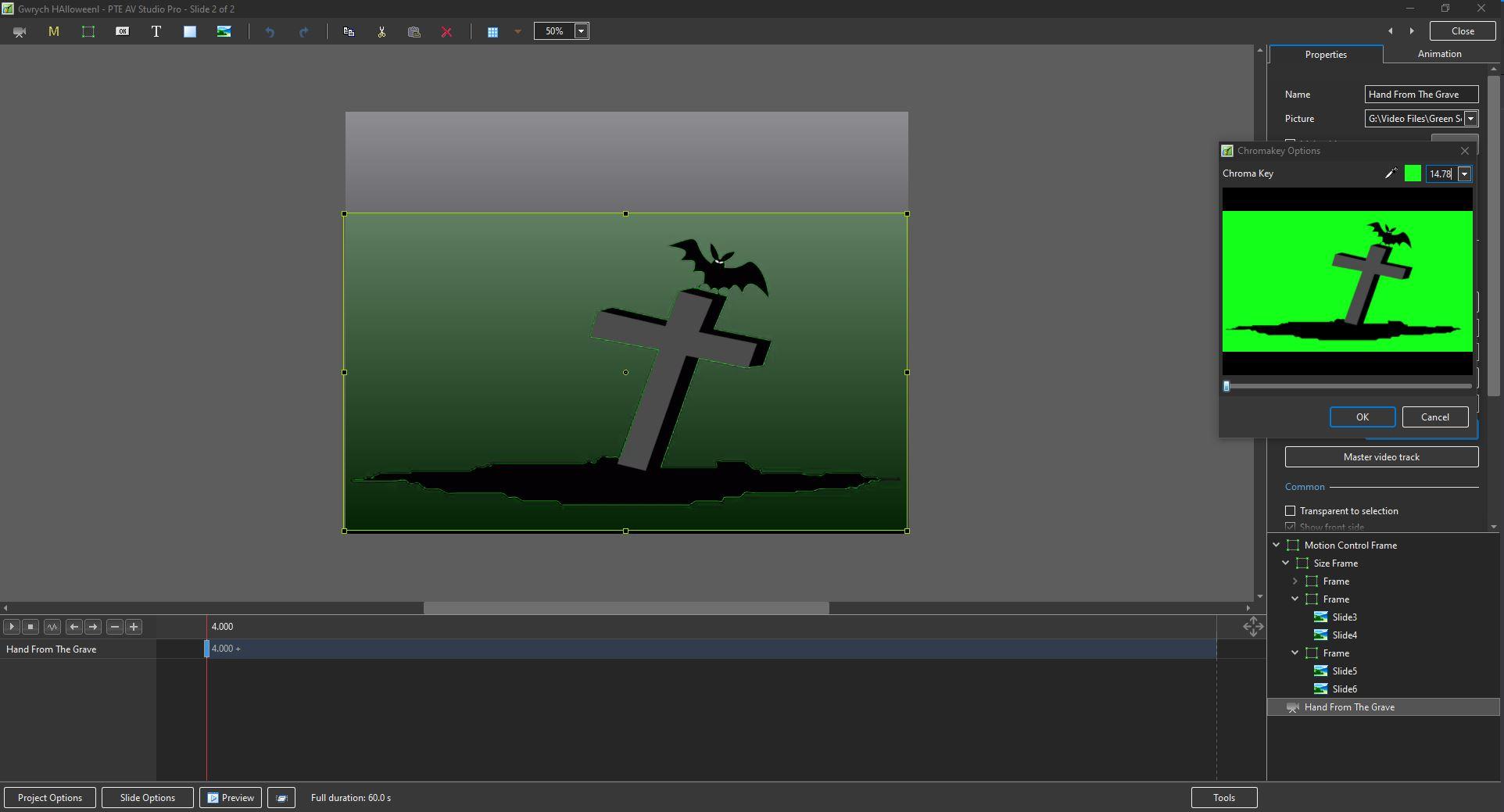The height and width of the screenshot is (812, 1504).
Task: Click the green Chroma Key color swatch
Action: pos(1413,173)
